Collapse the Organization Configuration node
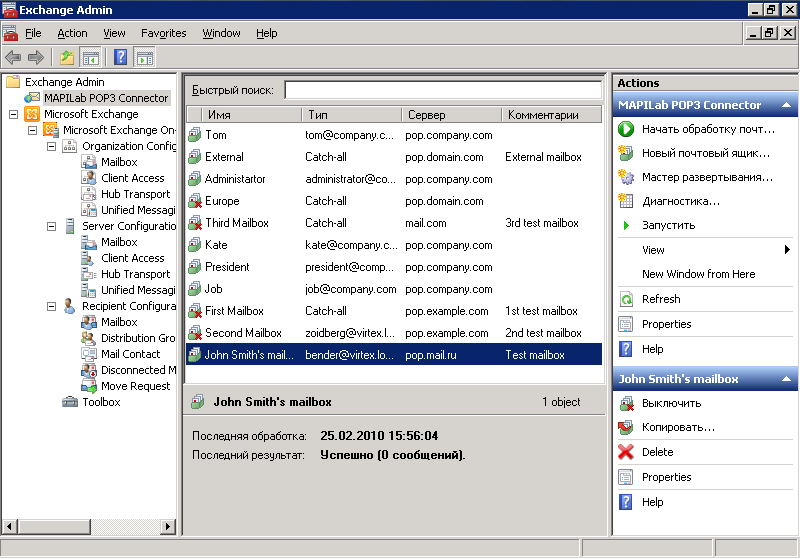The width and height of the screenshot is (800, 559). coord(52,146)
